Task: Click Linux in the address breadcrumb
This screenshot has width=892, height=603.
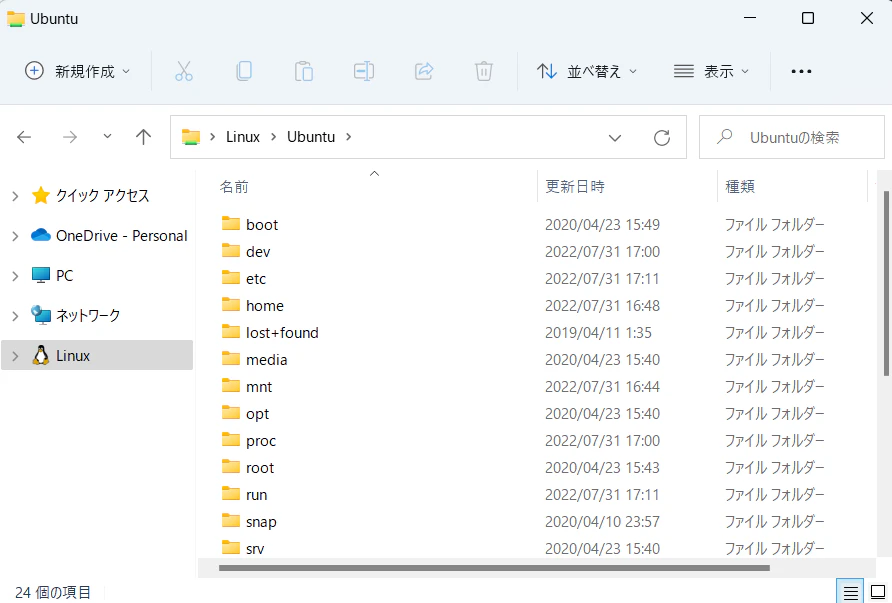Action: click(x=243, y=137)
